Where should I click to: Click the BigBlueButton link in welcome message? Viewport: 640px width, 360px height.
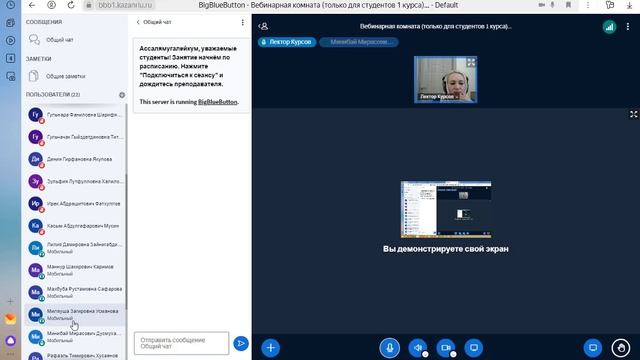coord(218,102)
